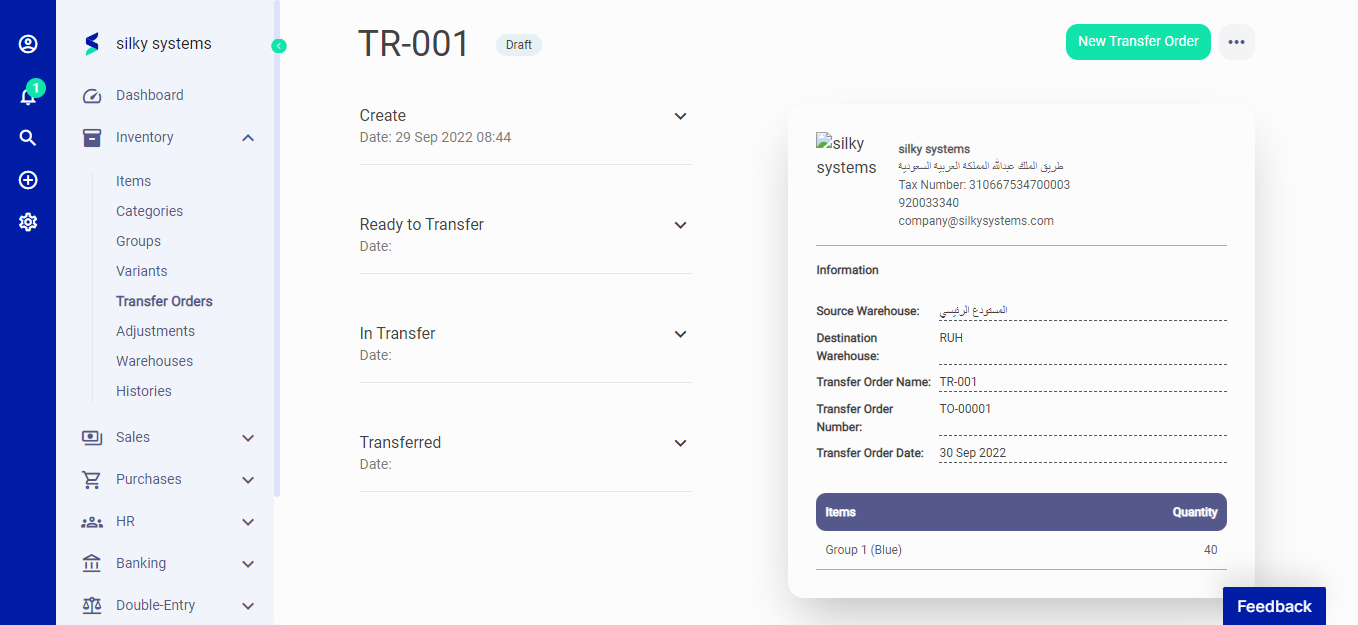Image resolution: width=1358 pixels, height=625 pixels.
Task: Open the notifications bell with one alert
Action: pos(27,94)
